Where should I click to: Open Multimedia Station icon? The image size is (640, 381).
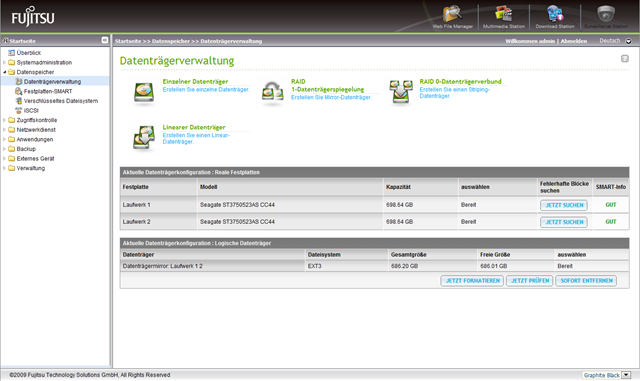pyautogui.click(x=503, y=14)
